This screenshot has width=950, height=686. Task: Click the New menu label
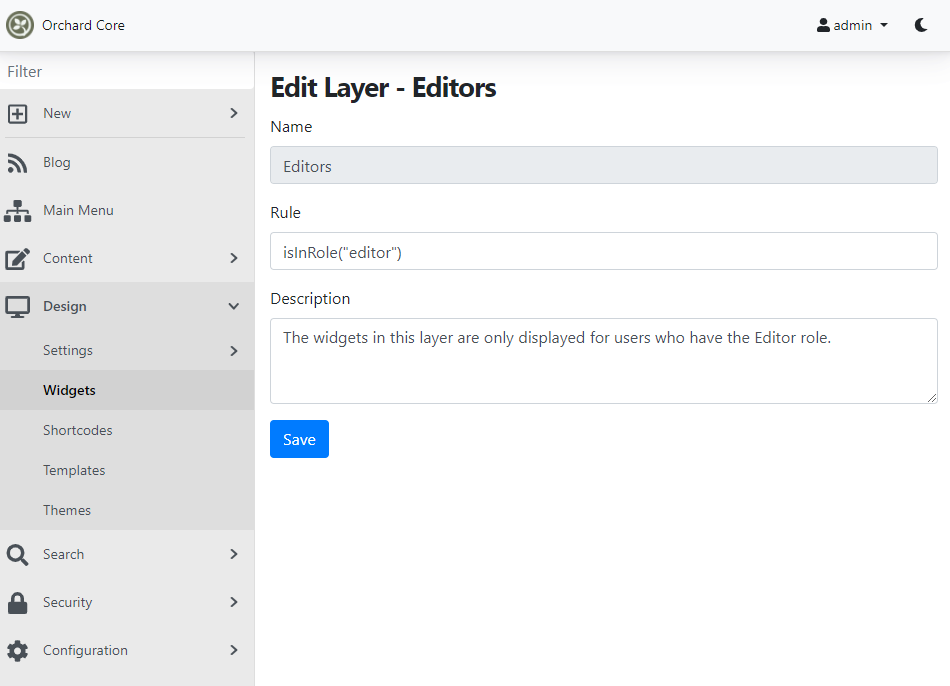tap(57, 113)
